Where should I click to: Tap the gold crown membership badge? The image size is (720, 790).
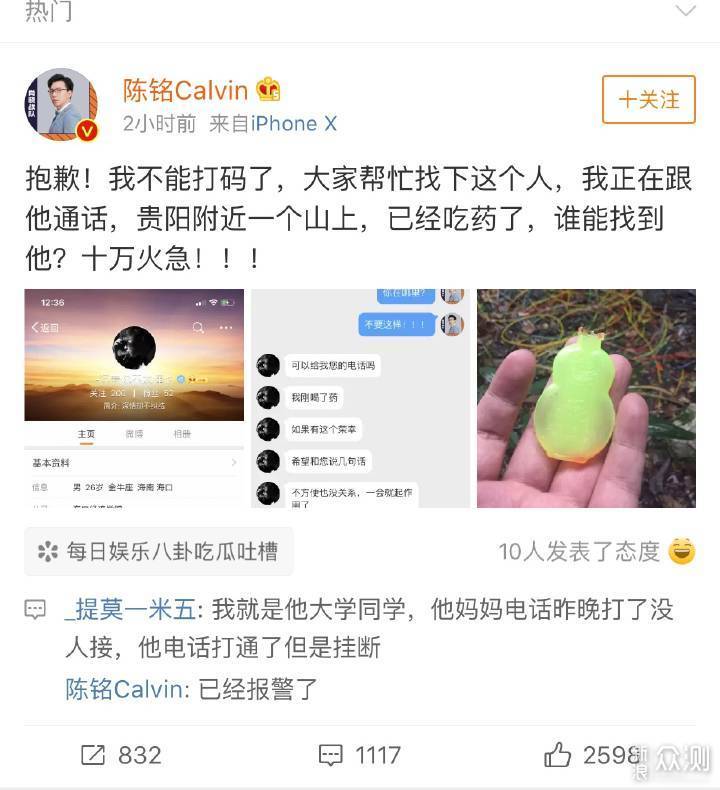tap(268, 90)
